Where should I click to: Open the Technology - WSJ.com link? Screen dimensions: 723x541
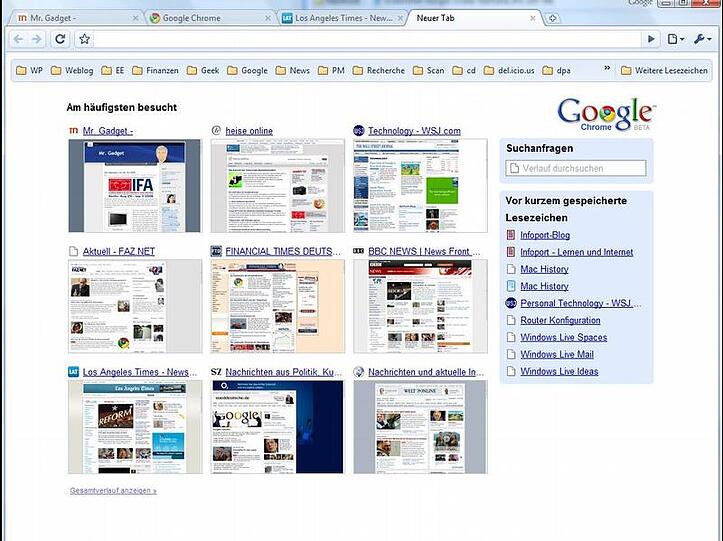pyautogui.click(x=414, y=131)
